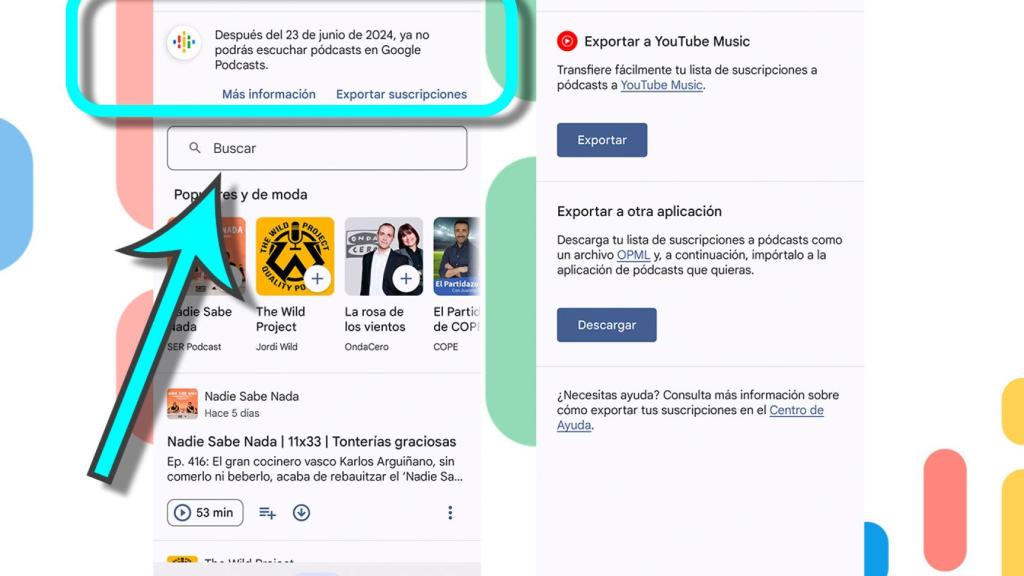The image size is (1024, 576).
Task: Open the episode three-dot menu
Action: (x=450, y=513)
